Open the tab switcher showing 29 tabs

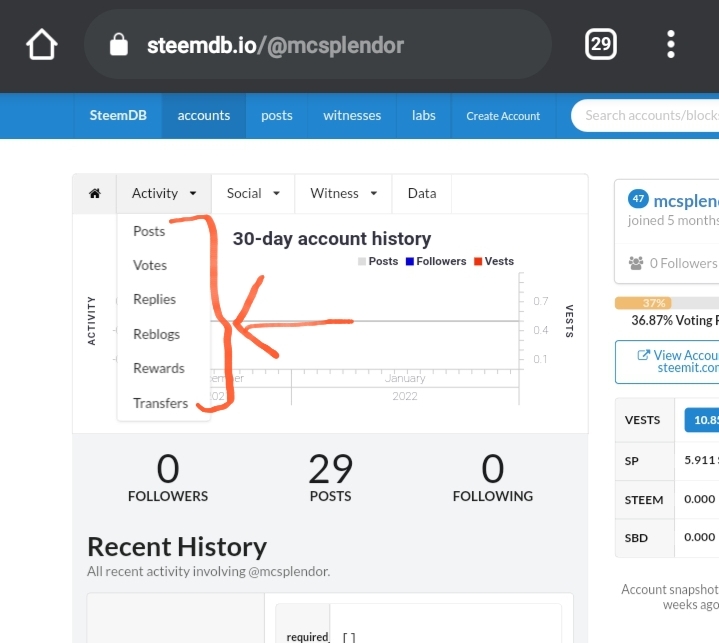601,44
